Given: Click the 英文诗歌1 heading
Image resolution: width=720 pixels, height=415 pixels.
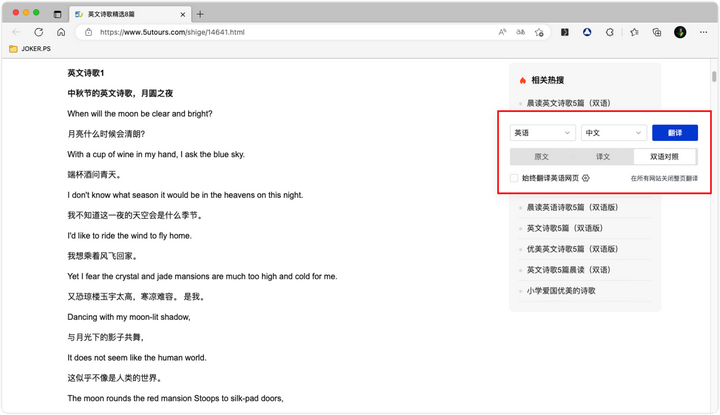Looking at the screenshot, I should [86, 73].
